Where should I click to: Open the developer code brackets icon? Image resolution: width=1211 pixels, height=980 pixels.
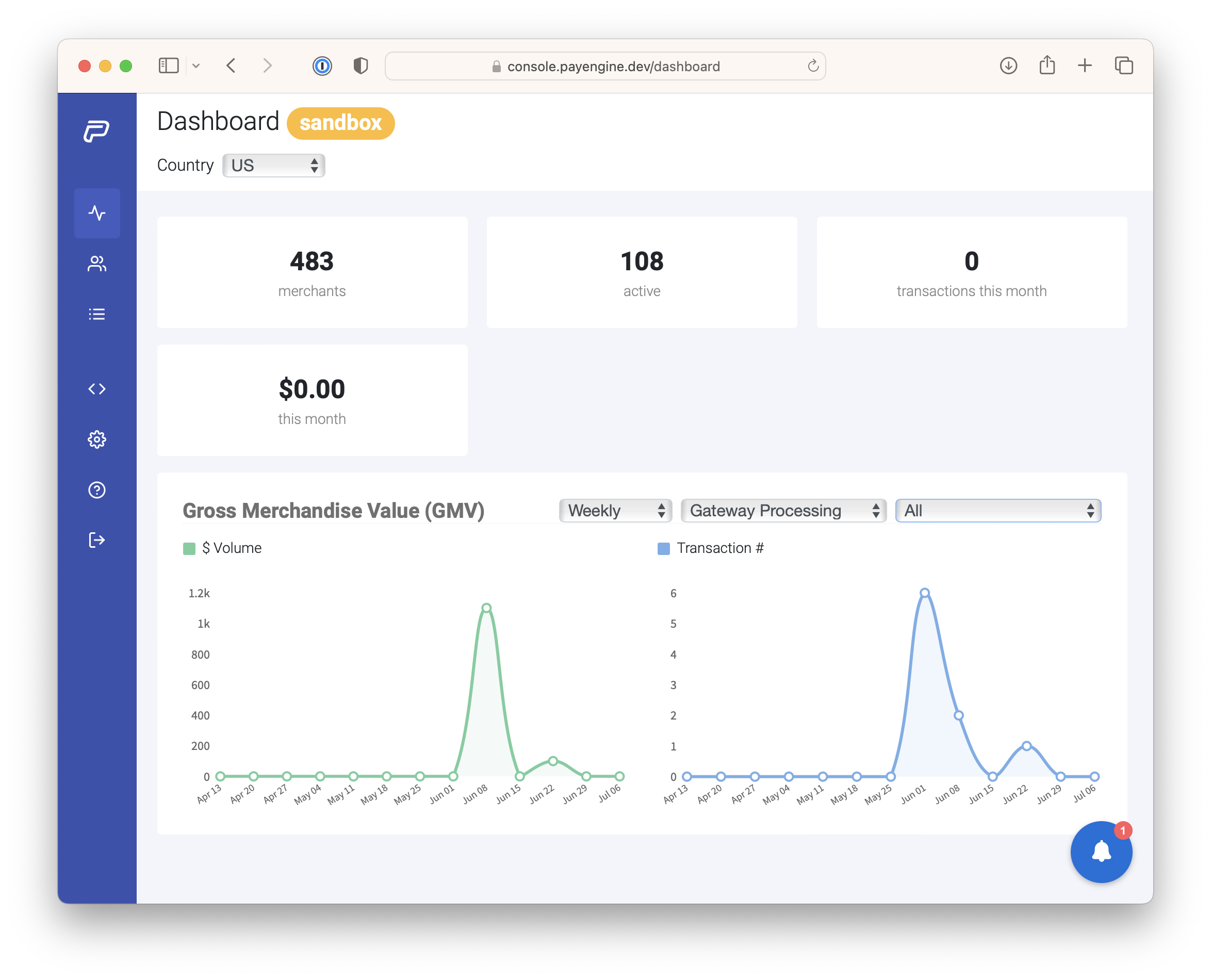point(96,389)
